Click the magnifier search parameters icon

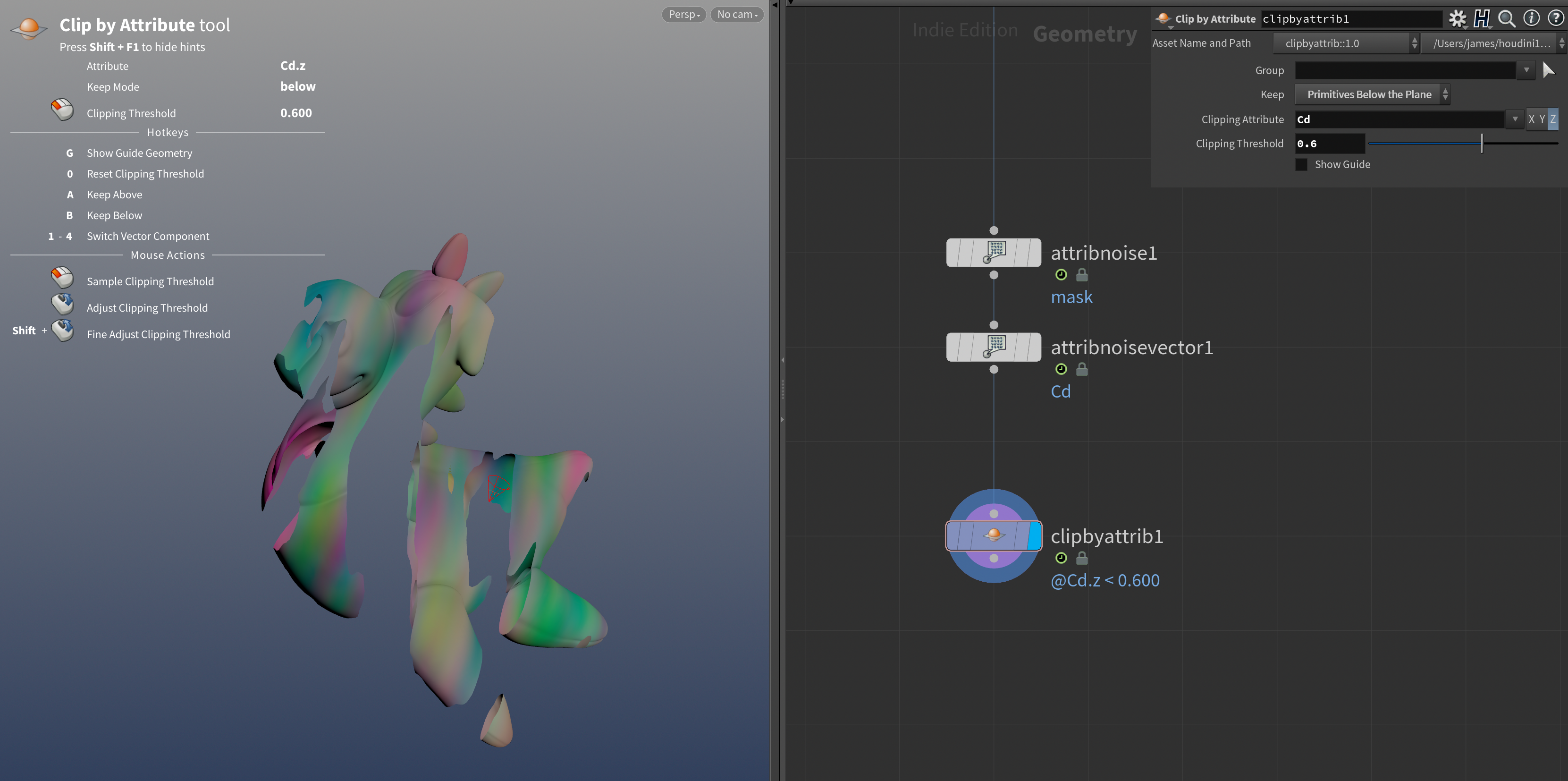click(1507, 19)
